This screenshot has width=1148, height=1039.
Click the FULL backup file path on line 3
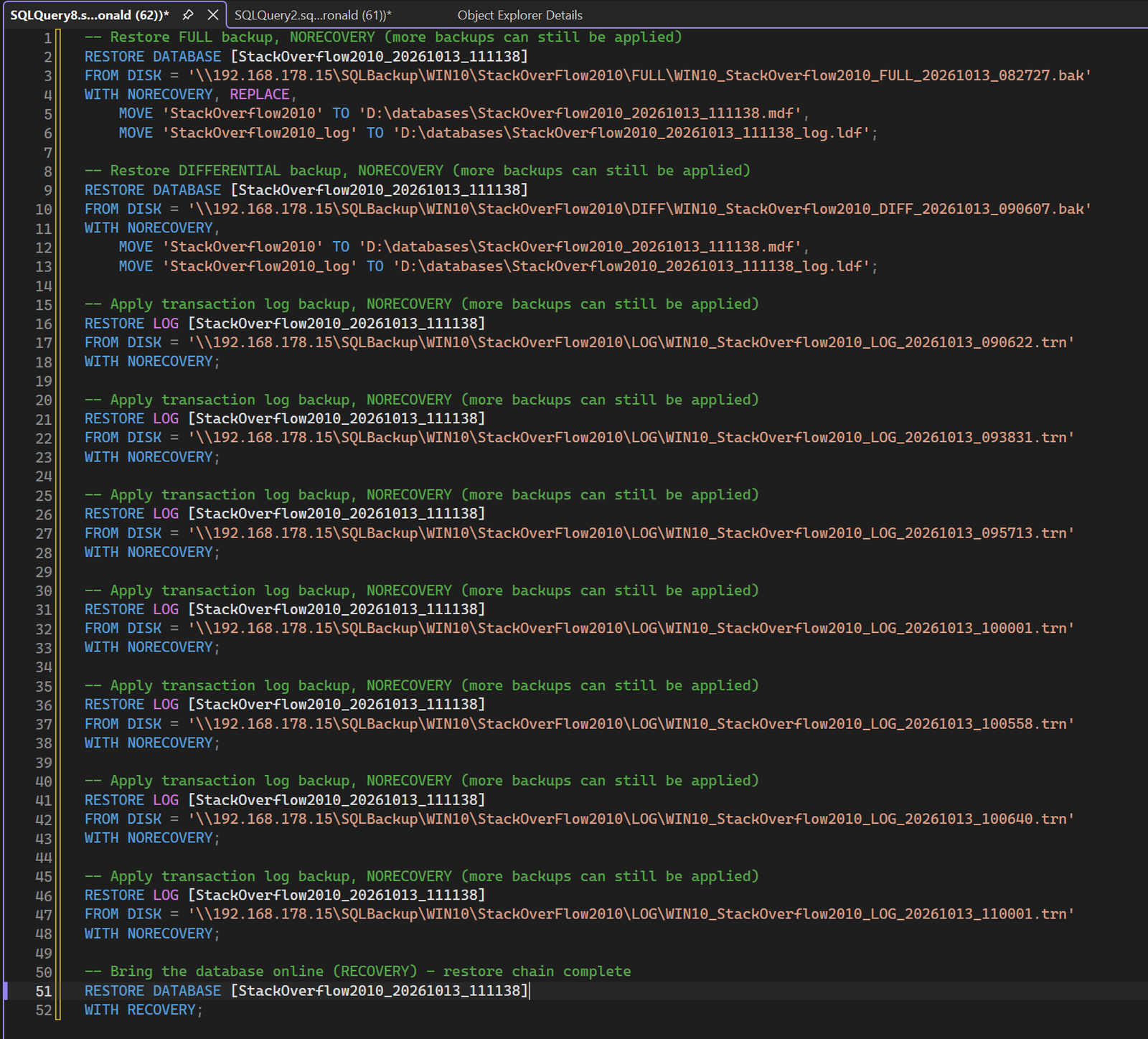coord(640,75)
